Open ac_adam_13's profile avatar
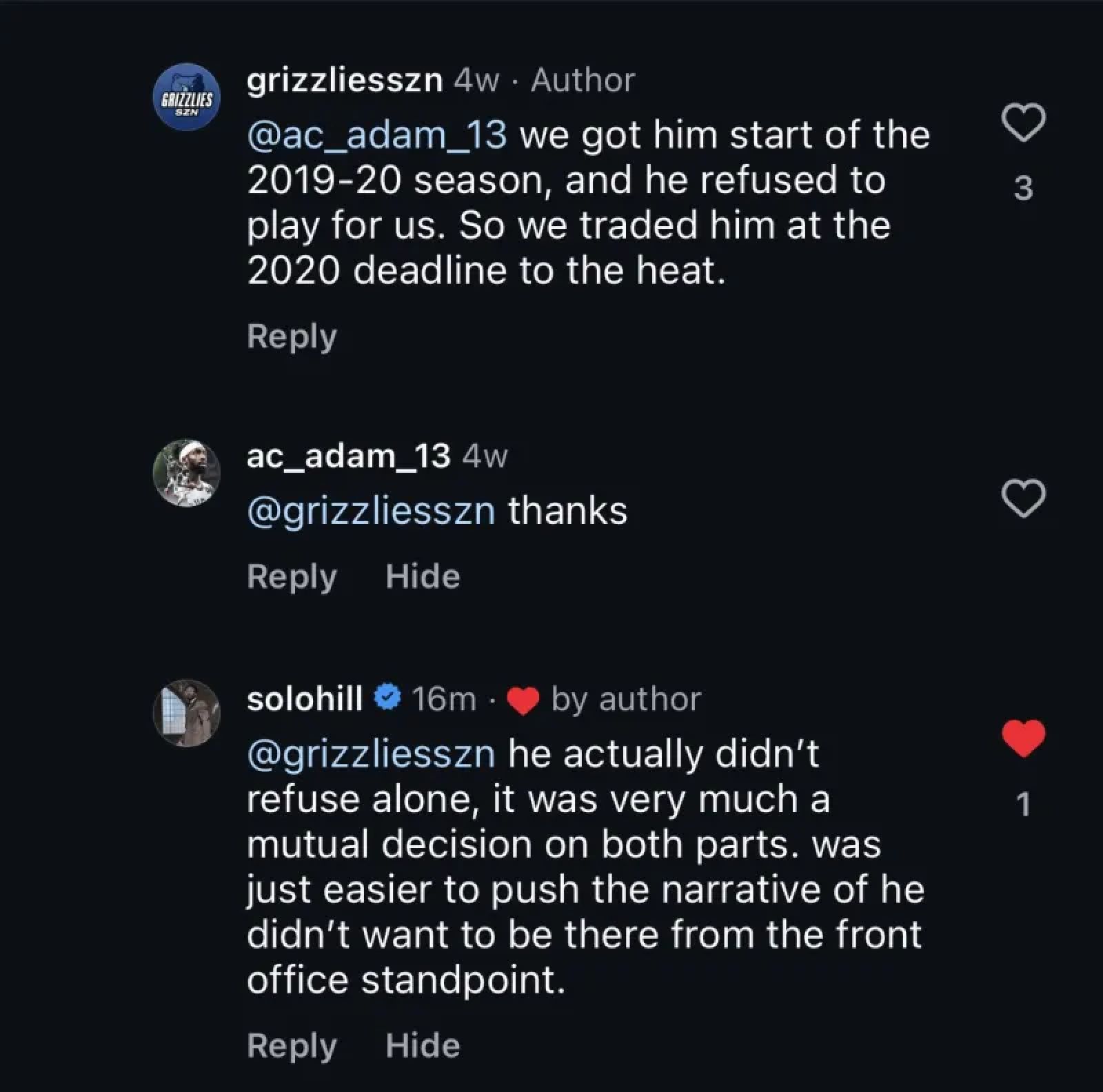This screenshot has height=1092, width=1103. click(x=186, y=473)
